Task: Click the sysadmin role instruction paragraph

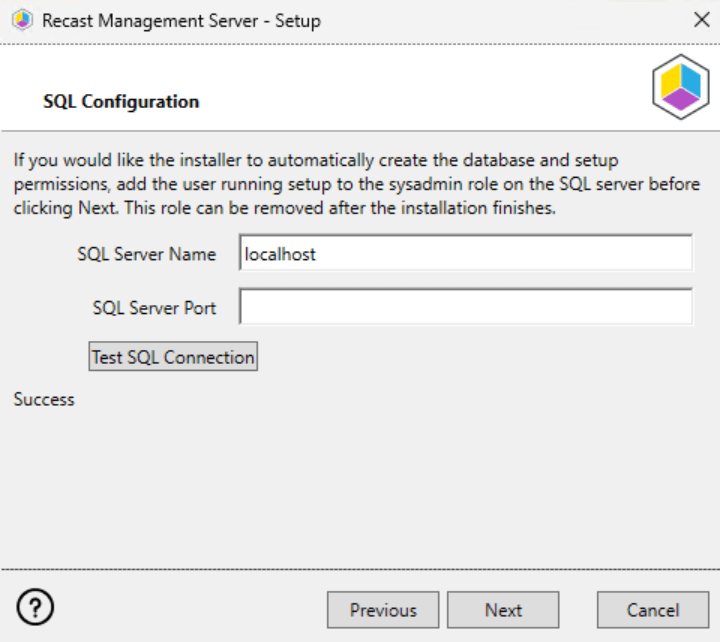Action: [x=357, y=184]
